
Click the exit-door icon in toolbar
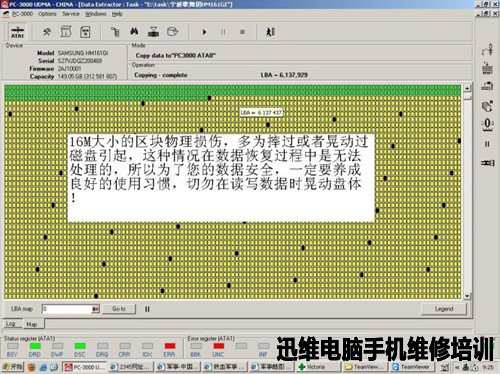(x=270, y=32)
